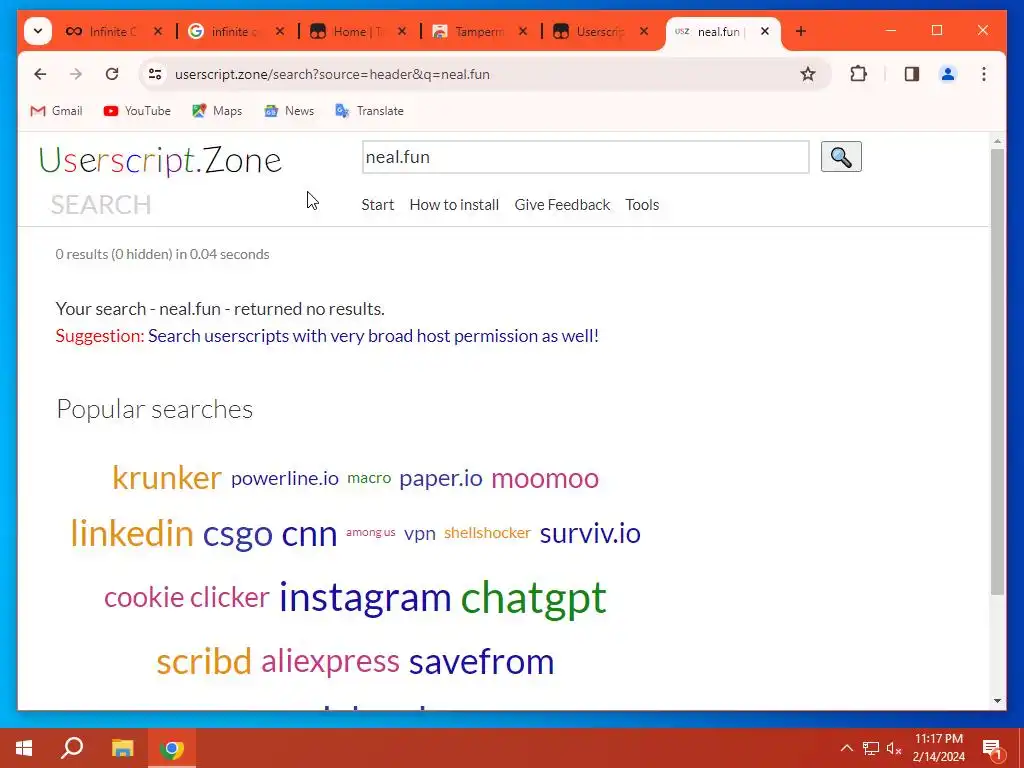Click the savefrom popular search
This screenshot has width=1024, height=768.
tap(481, 662)
